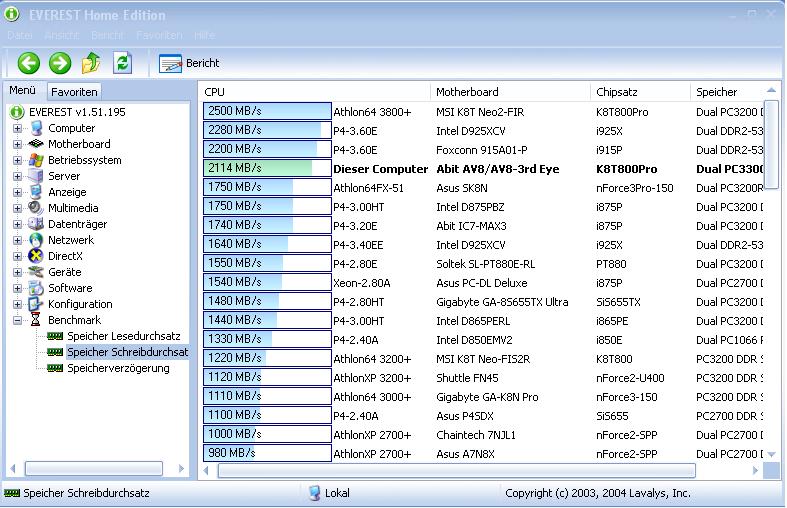This screenshot has width=787, height=508.
Task: Select the Multimedia speaker icon
Action: [x=36, y=208]
